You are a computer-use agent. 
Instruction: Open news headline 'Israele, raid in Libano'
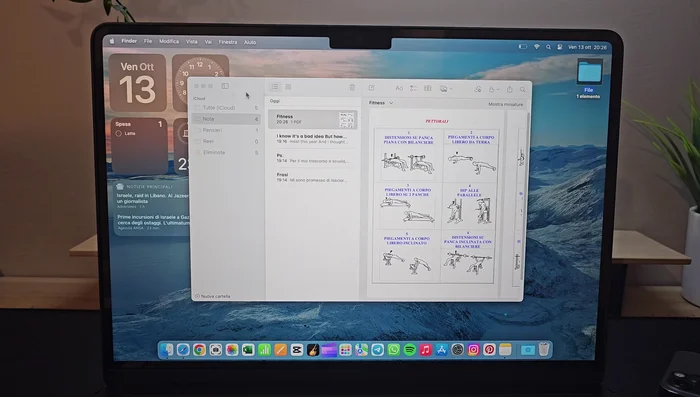tap(152, 198)
